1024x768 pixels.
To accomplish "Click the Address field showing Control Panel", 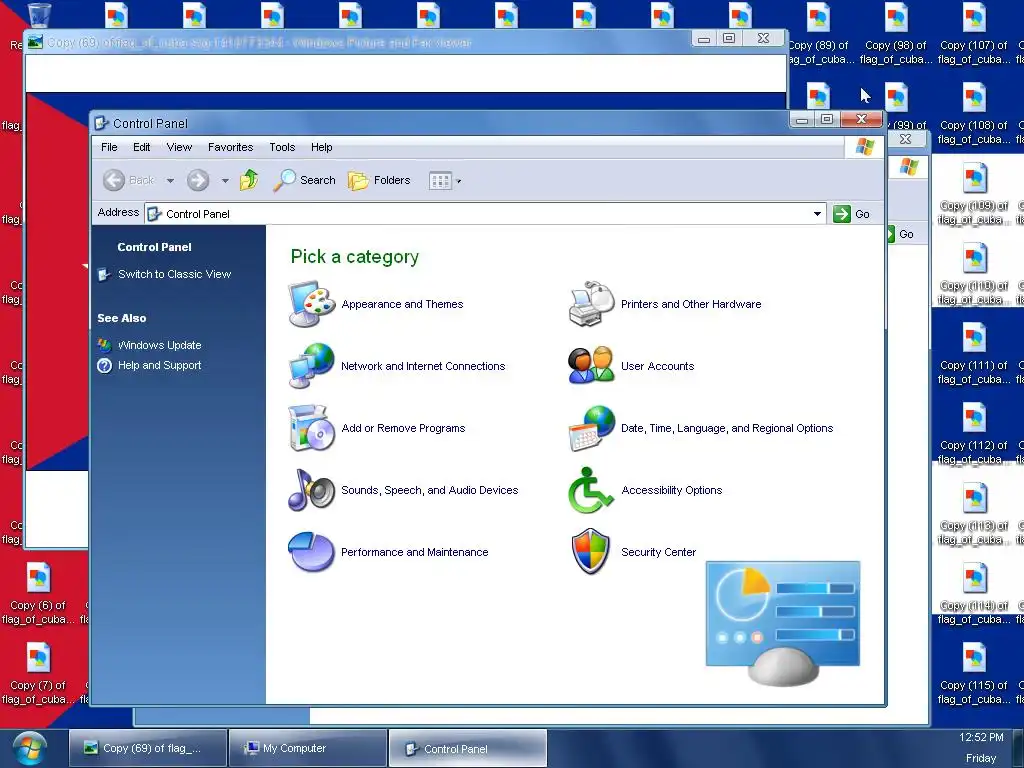I will [x=485, y=214].
